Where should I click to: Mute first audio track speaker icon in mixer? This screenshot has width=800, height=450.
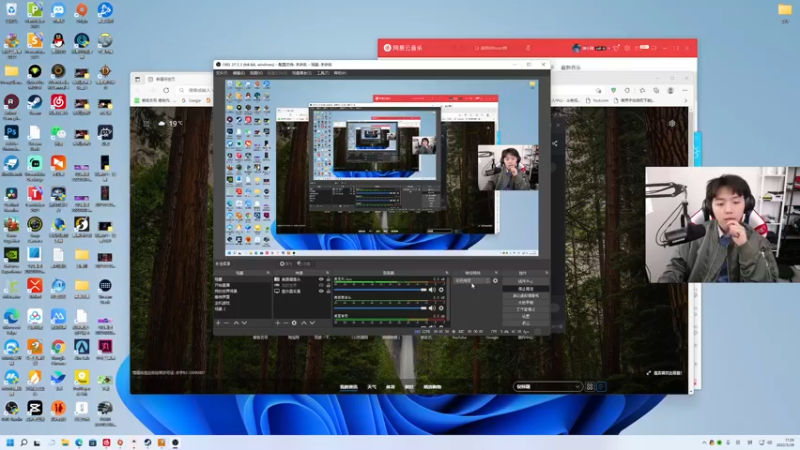(432, 290)
